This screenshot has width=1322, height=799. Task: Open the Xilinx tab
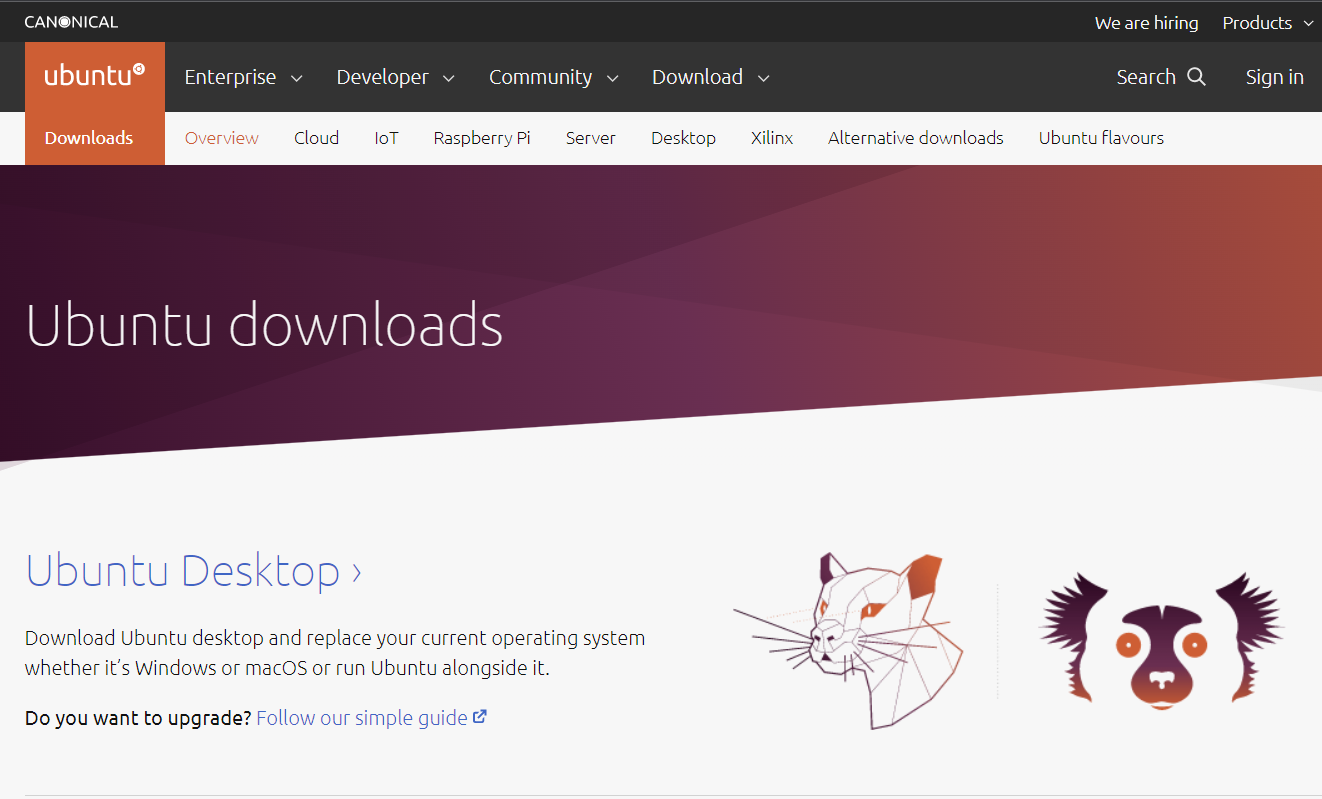click(772, 138)
